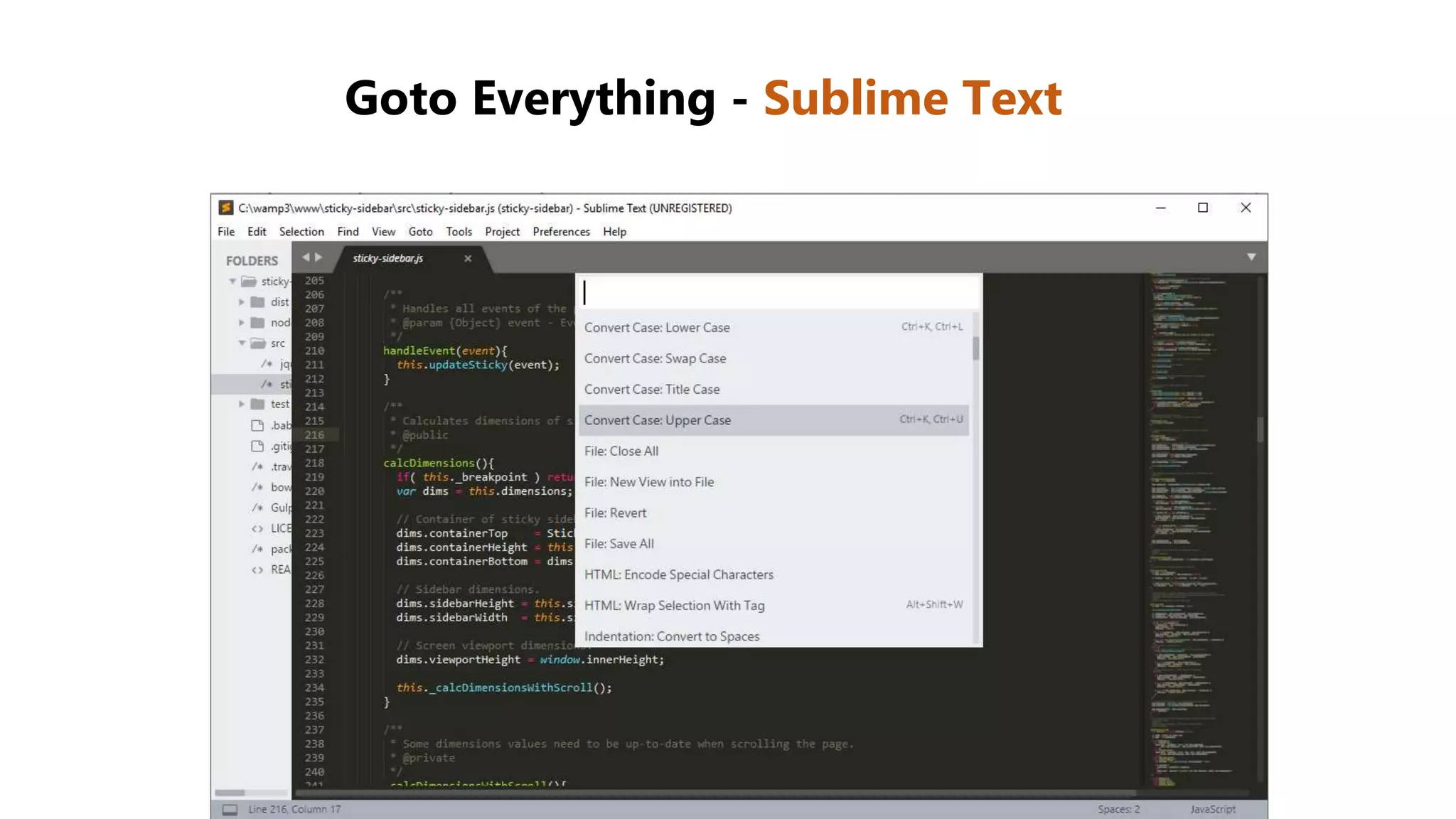Click the command palette search field
This screenshot has height=819, width=1456.
pyautogui.click(x=778, y=293)
